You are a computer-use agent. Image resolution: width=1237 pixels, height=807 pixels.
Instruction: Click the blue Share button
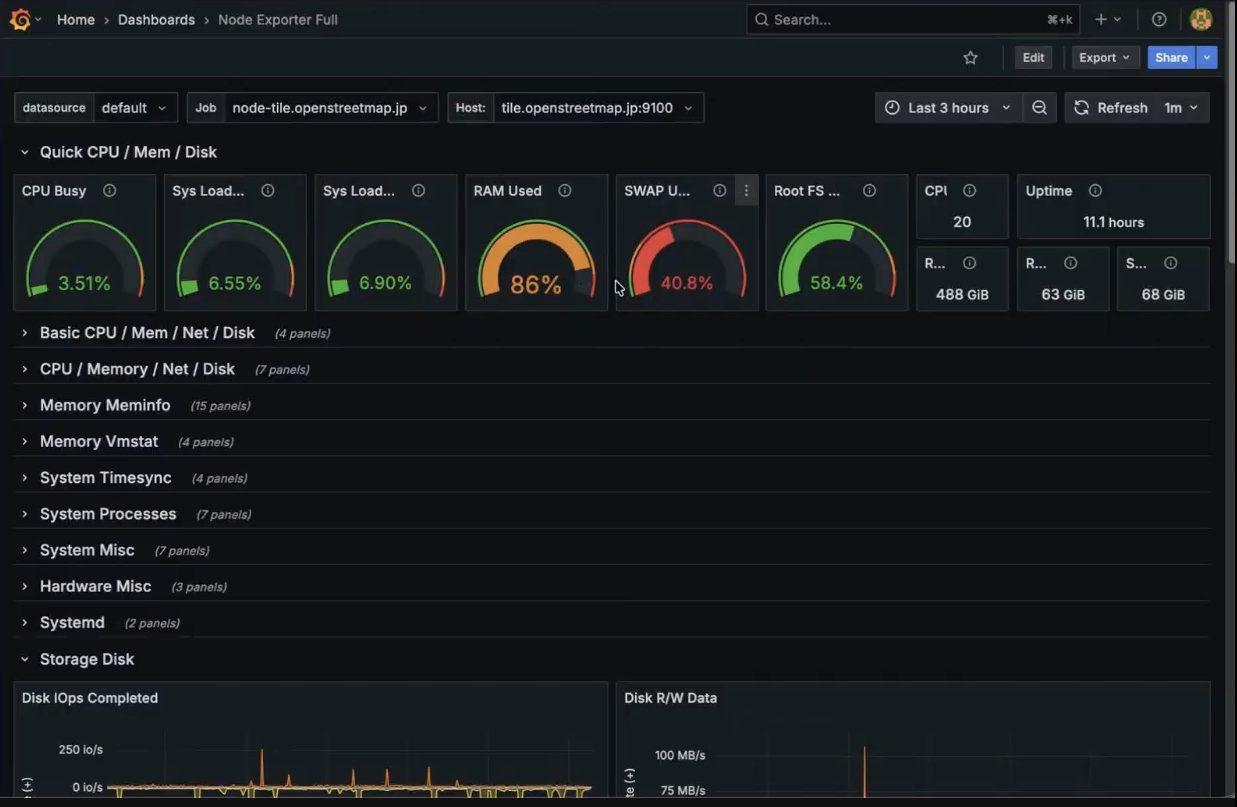[x=1171, y=58]
